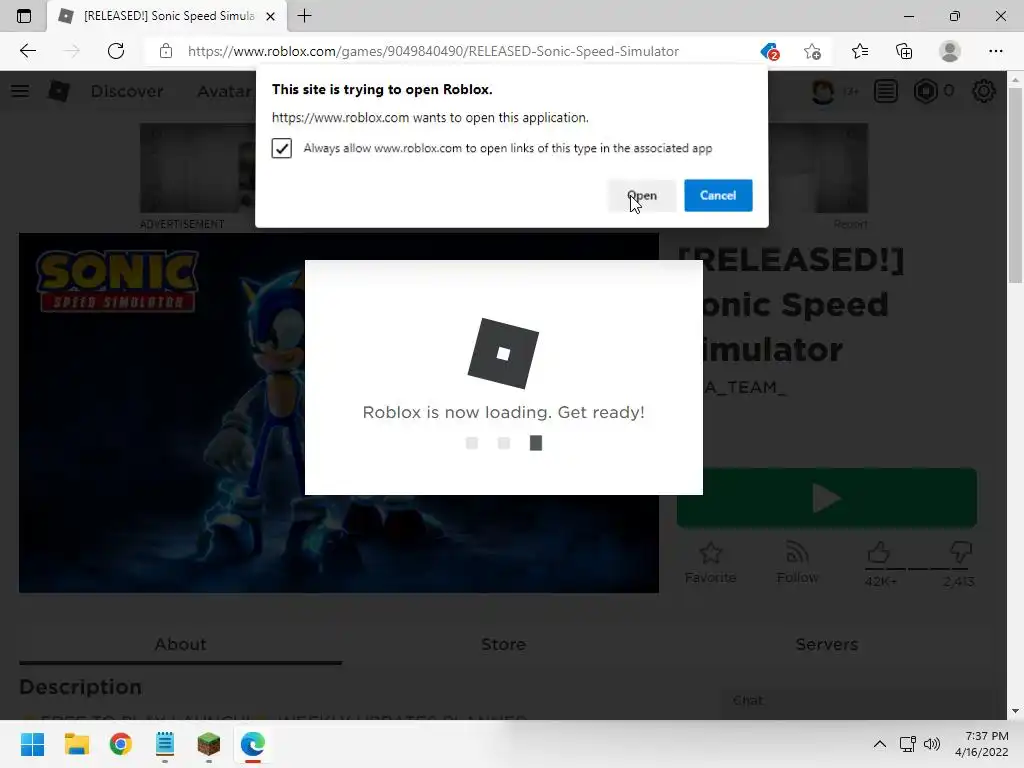
Task: Open the Favorites list icon
Action: (859, 51)
